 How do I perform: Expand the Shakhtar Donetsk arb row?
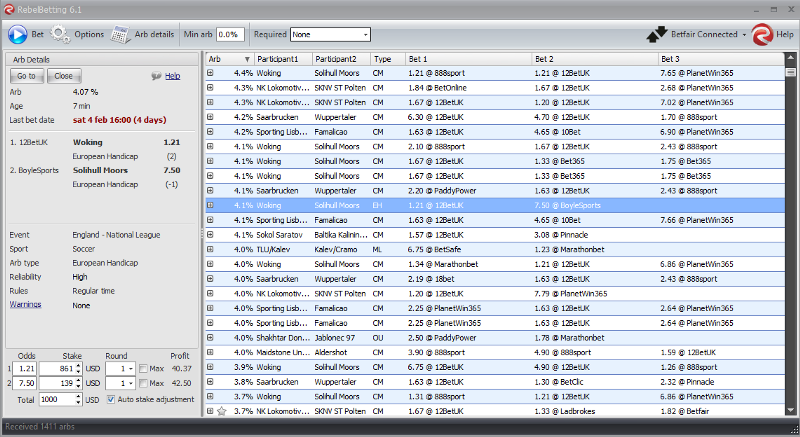(210, 338)
